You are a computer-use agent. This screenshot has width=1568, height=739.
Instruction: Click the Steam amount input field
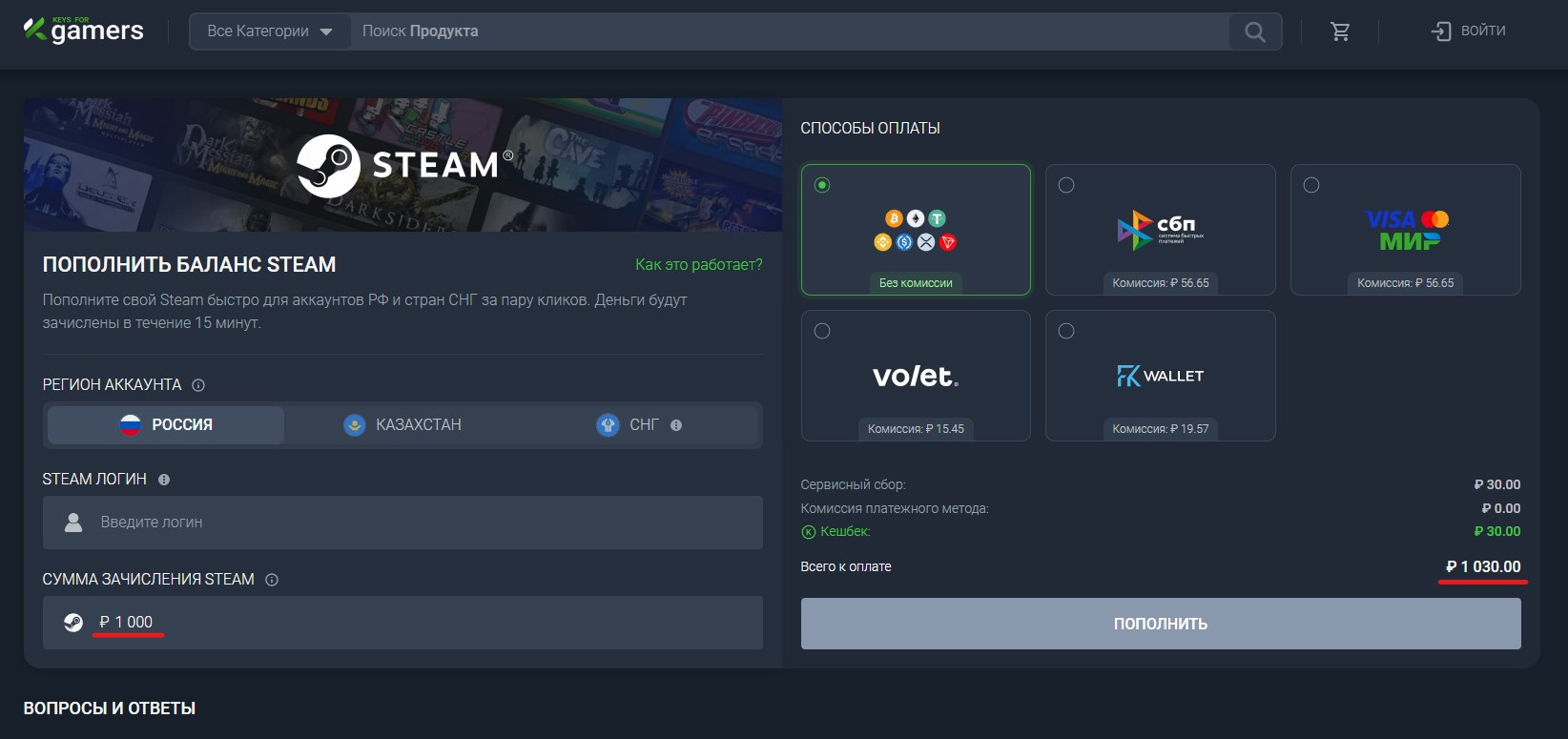[402, 623]
